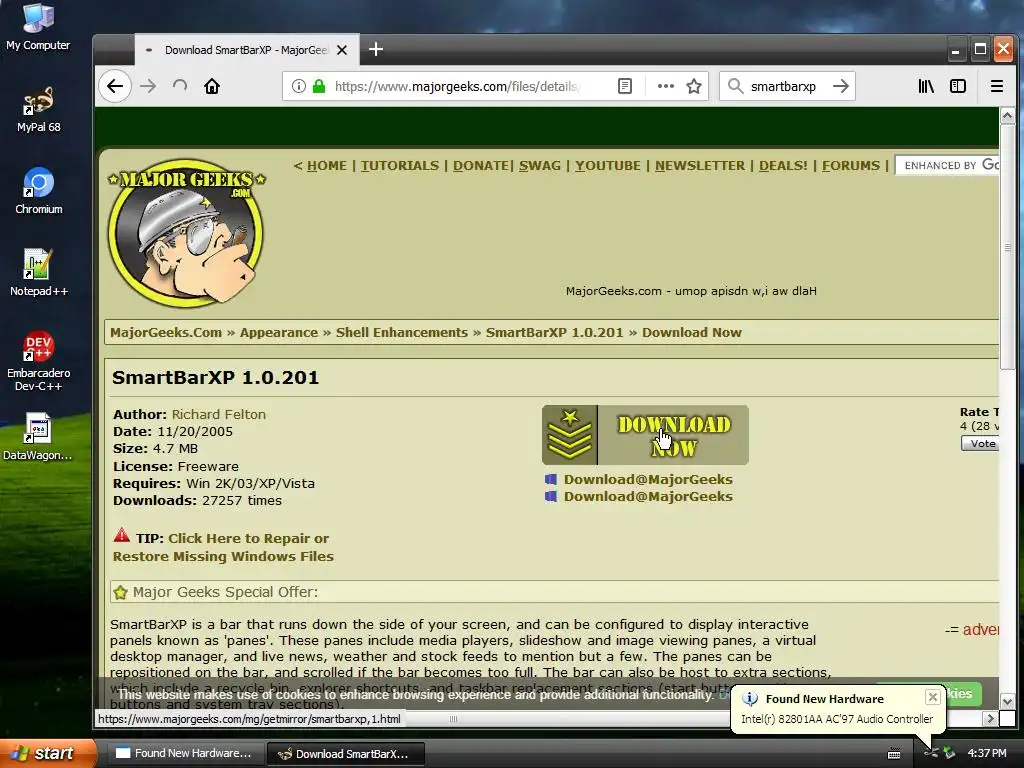Image resolution: width=1024 pixels, height=768 pixels.
Task: Click the keyboard icon in system tray
Action: (x=894, y=754)
